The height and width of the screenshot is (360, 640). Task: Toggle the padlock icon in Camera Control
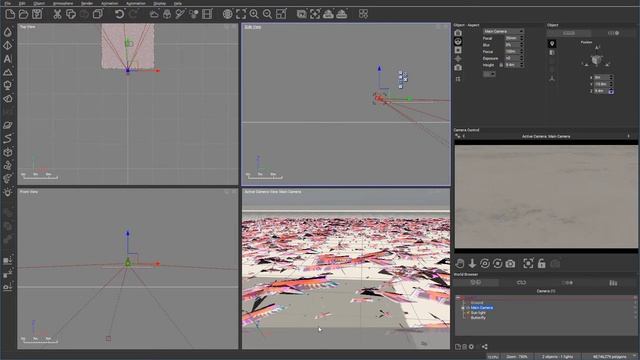[x=542, y=264]
